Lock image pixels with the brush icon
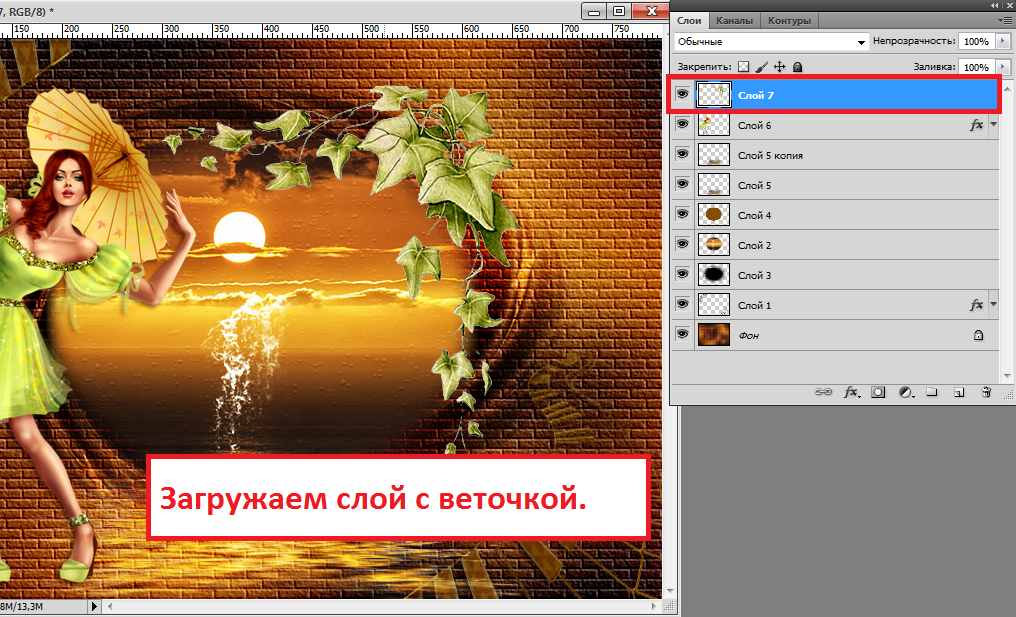 click(761, 67)
